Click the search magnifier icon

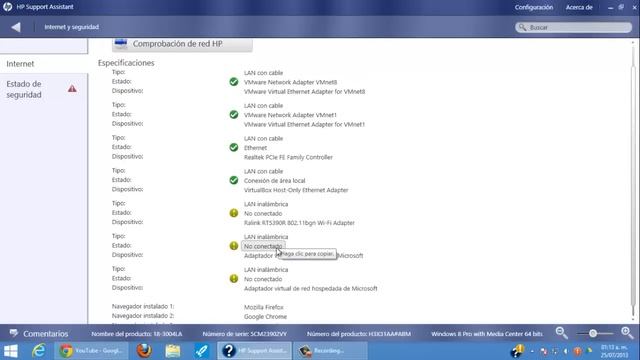(x=522, y=27)
